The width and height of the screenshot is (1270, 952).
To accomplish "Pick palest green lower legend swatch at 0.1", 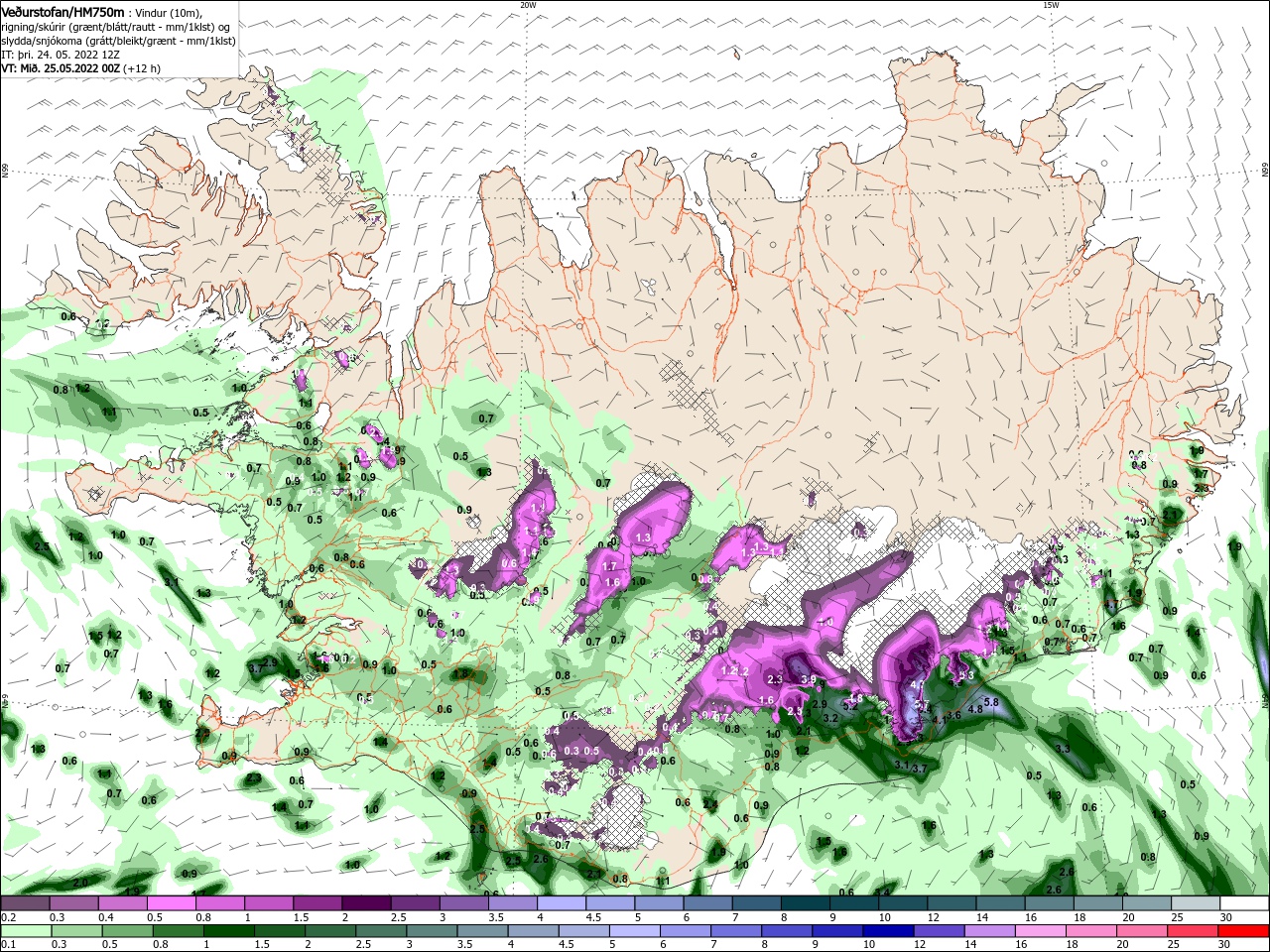I will tap(26, 931).
